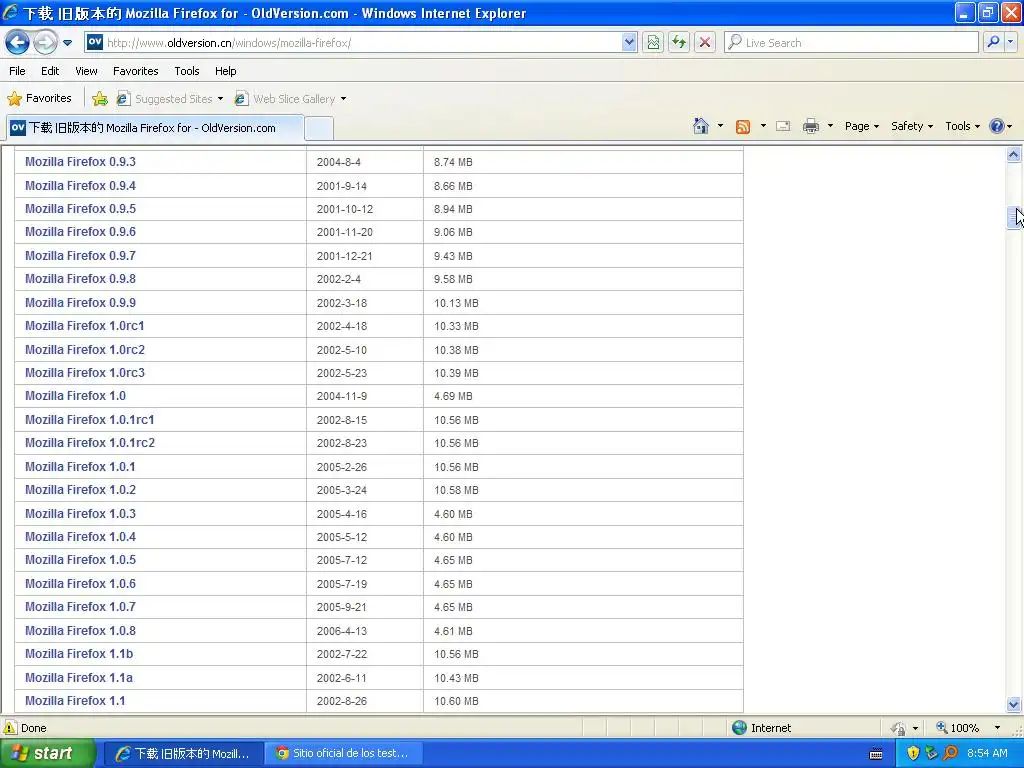Click Add to Favorites Bar icon
Viewport: 1024px width, 768px height.
(x=100, y=99)
